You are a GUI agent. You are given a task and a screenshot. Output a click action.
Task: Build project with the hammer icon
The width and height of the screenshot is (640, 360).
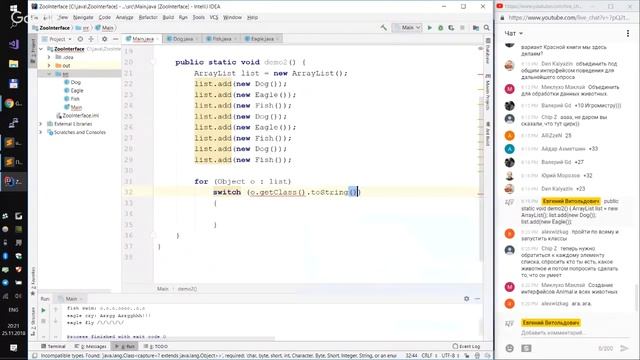[x=384, y=28]
